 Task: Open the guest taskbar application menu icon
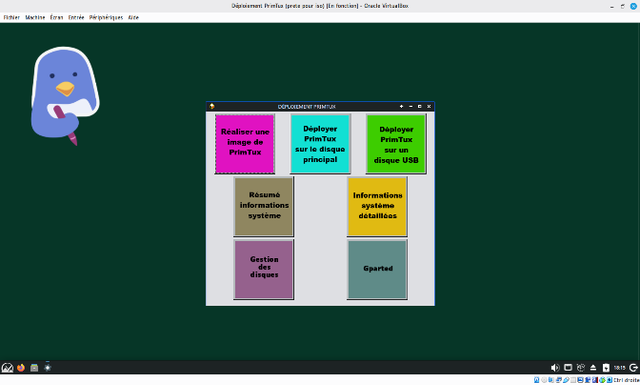(x=7, y=367)
